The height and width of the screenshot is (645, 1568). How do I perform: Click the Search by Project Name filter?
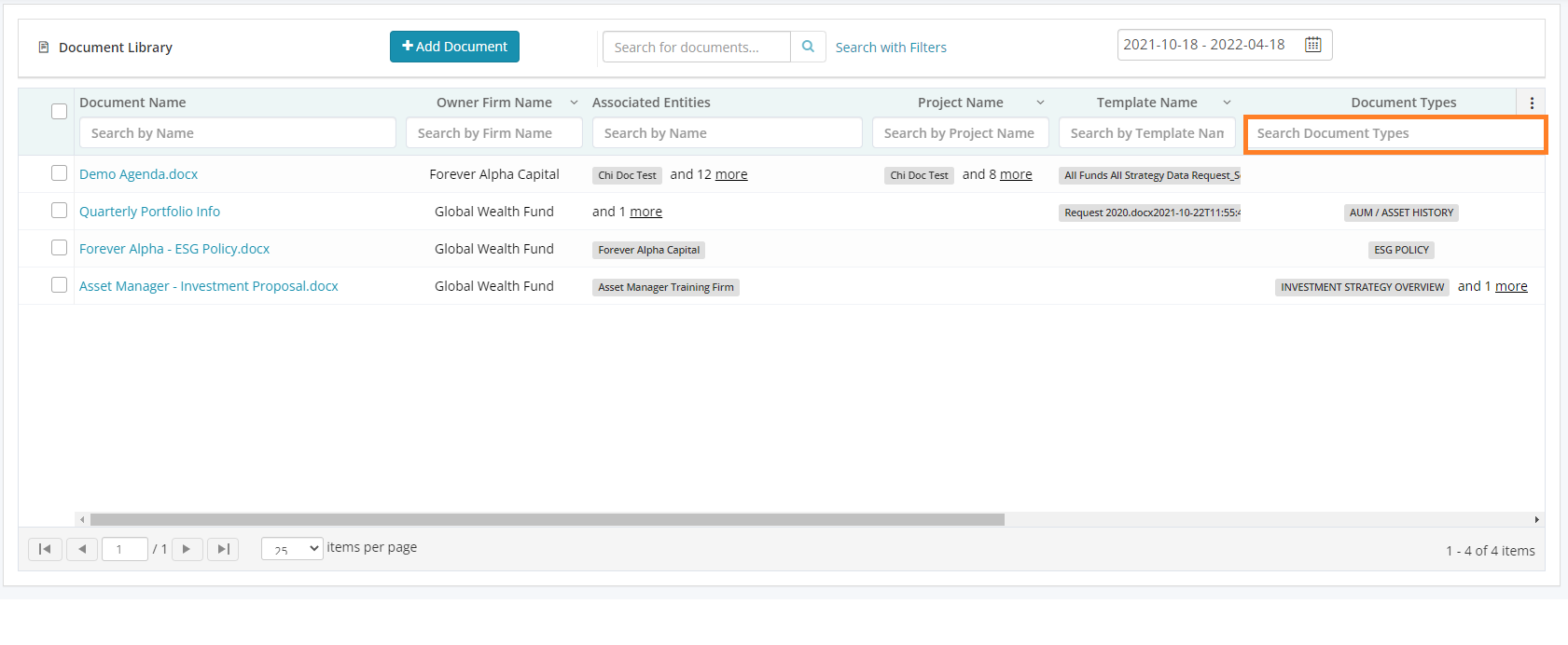click(961, 133)
